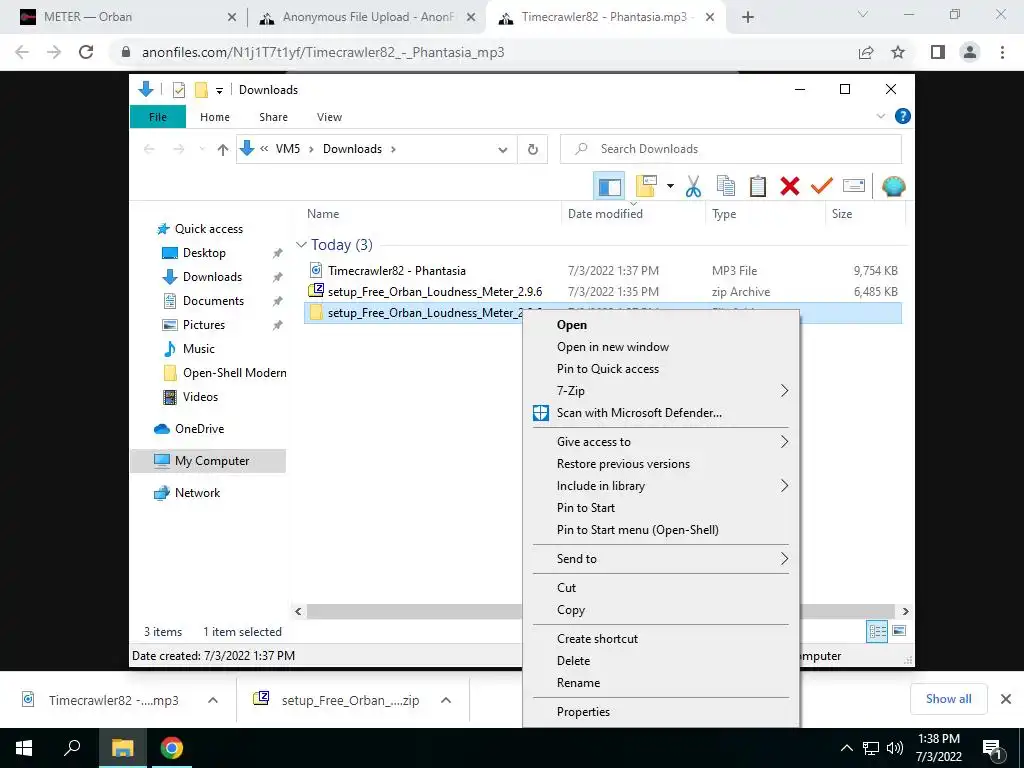
Task: Open Videos in navigation pane
Action: click(x=200, y=397)
